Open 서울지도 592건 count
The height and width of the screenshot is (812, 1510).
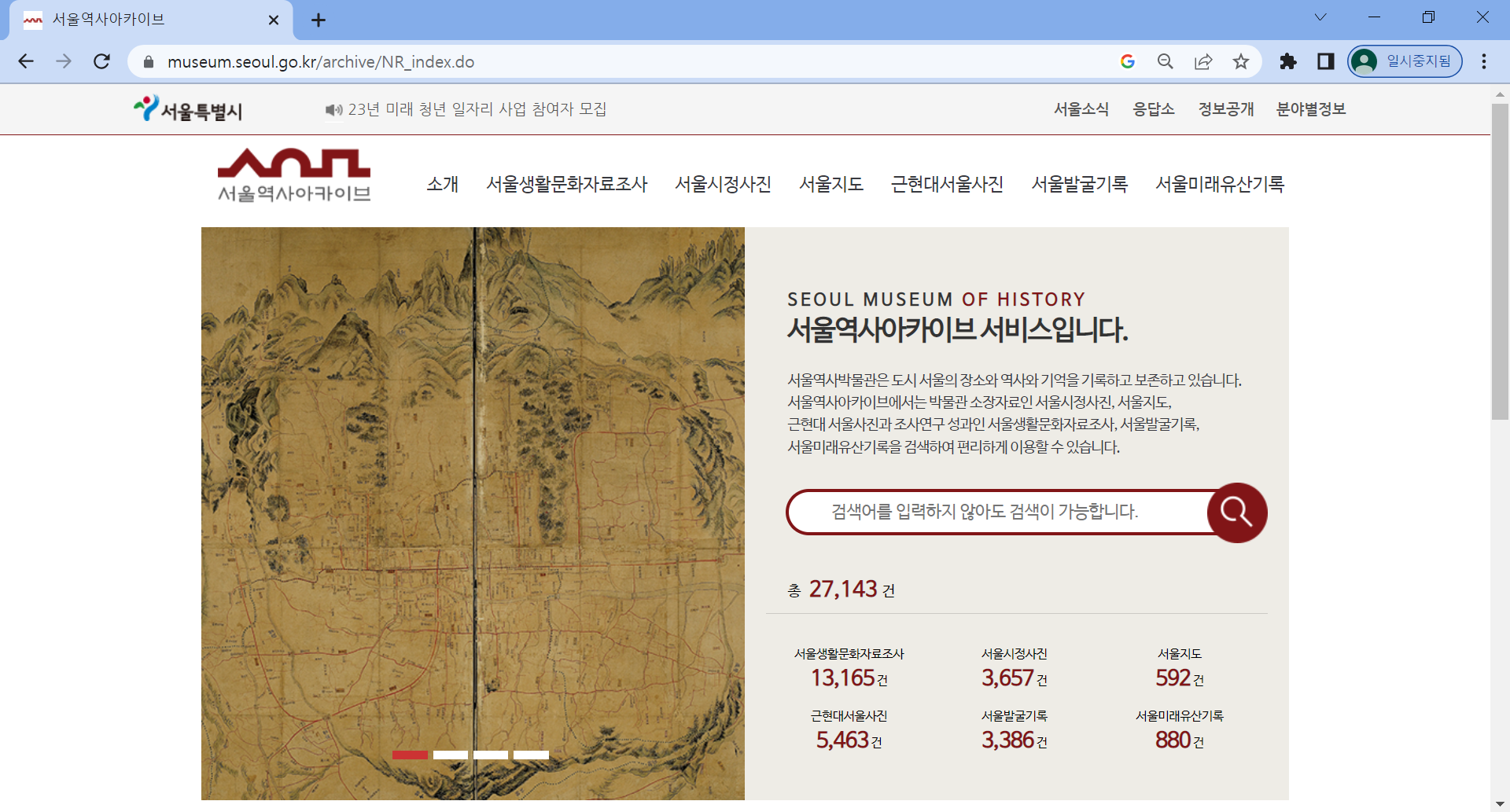tap(1180, 668)
